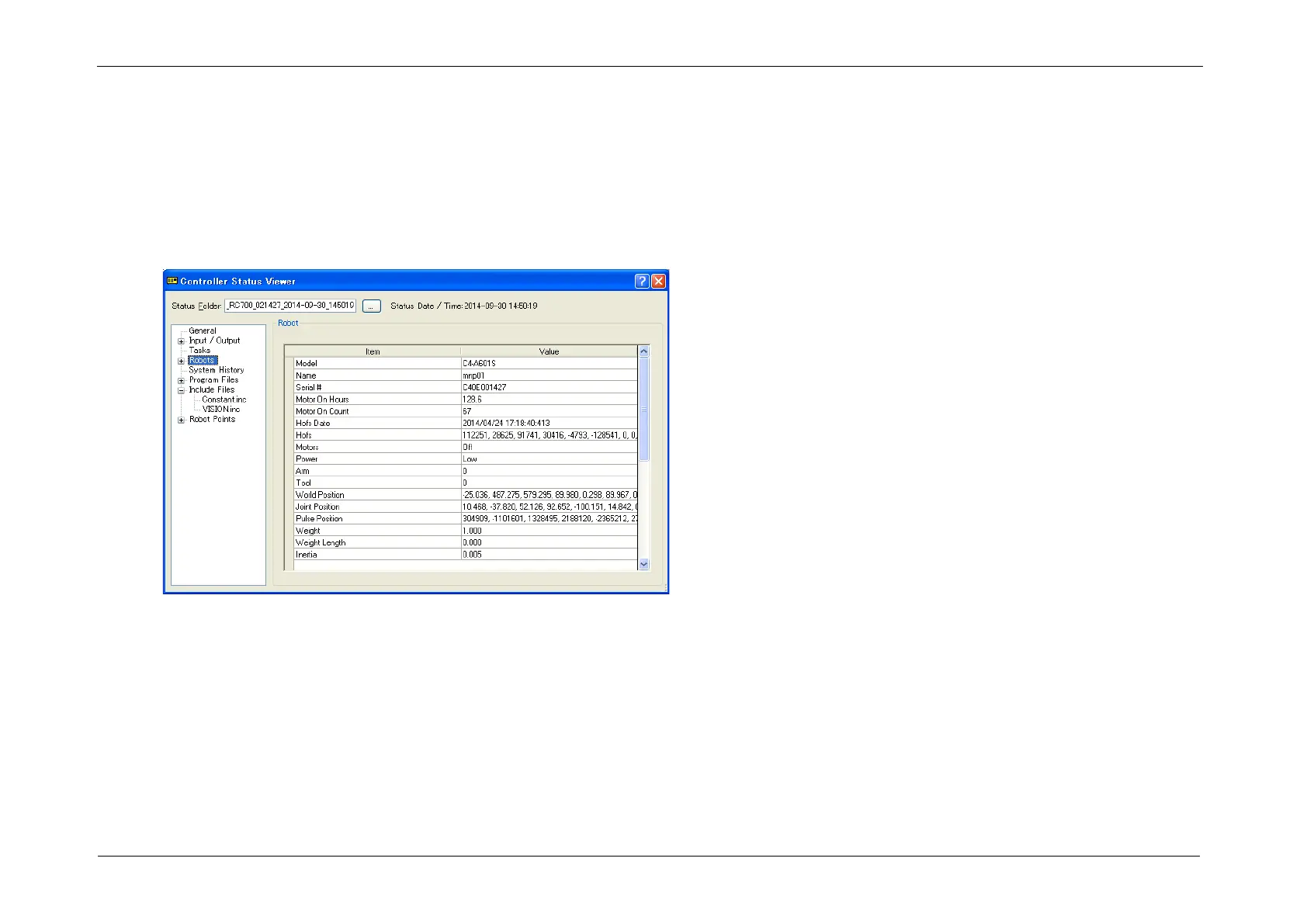1307x924 pixels.
Task: Click the scrollbar down arrow
Action: tap(643, 564)
